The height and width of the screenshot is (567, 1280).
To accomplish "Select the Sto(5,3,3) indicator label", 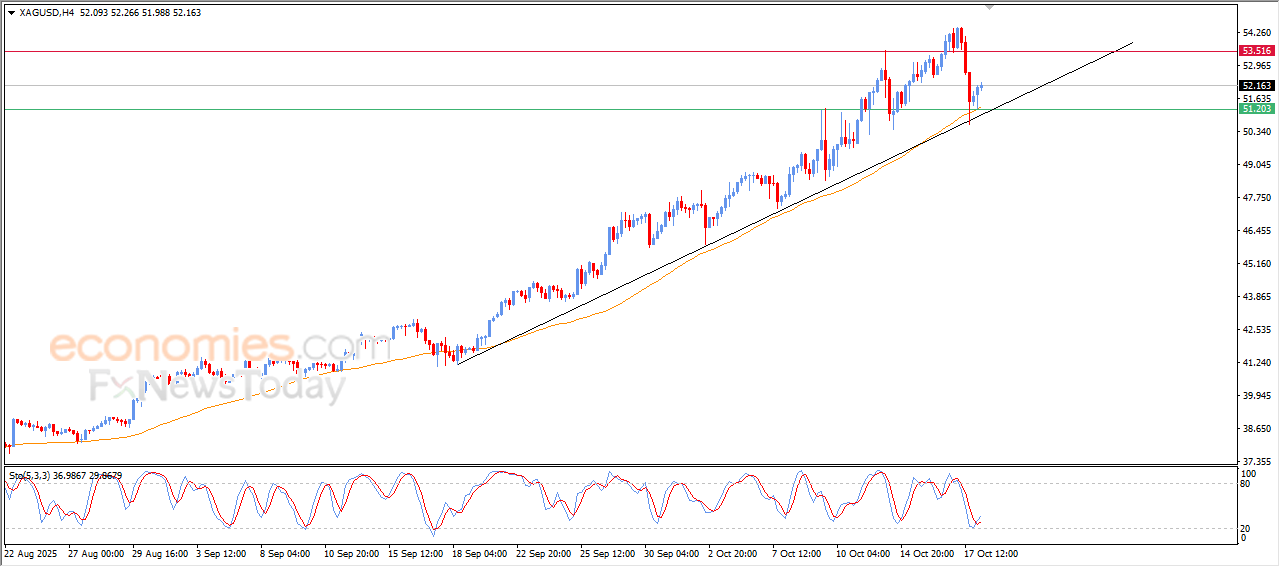I will tap(31, 476).
